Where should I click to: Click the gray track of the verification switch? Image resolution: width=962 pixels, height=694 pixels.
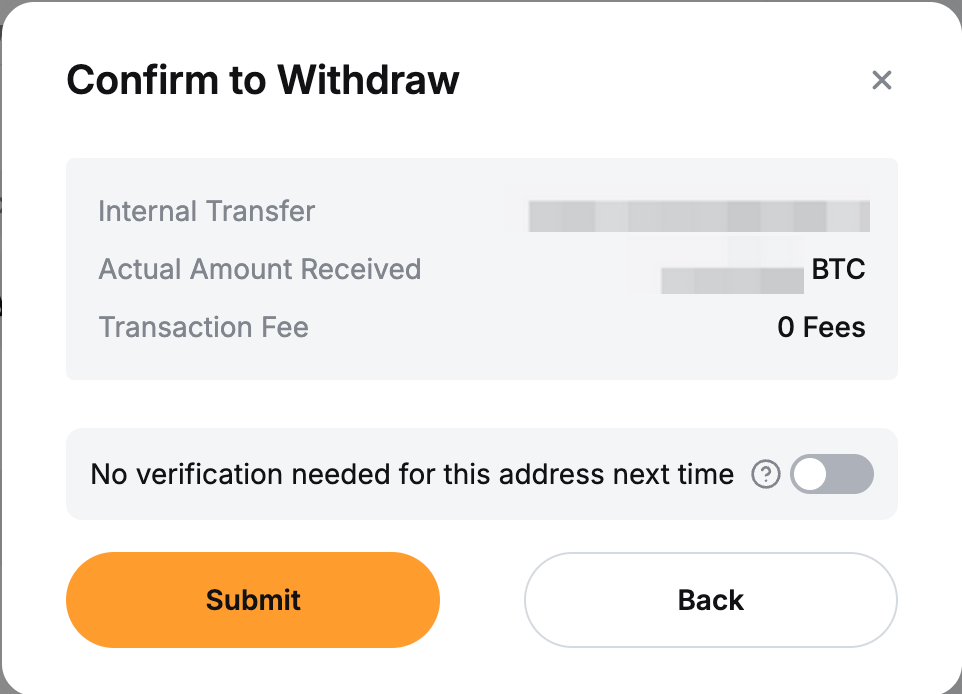852,475
